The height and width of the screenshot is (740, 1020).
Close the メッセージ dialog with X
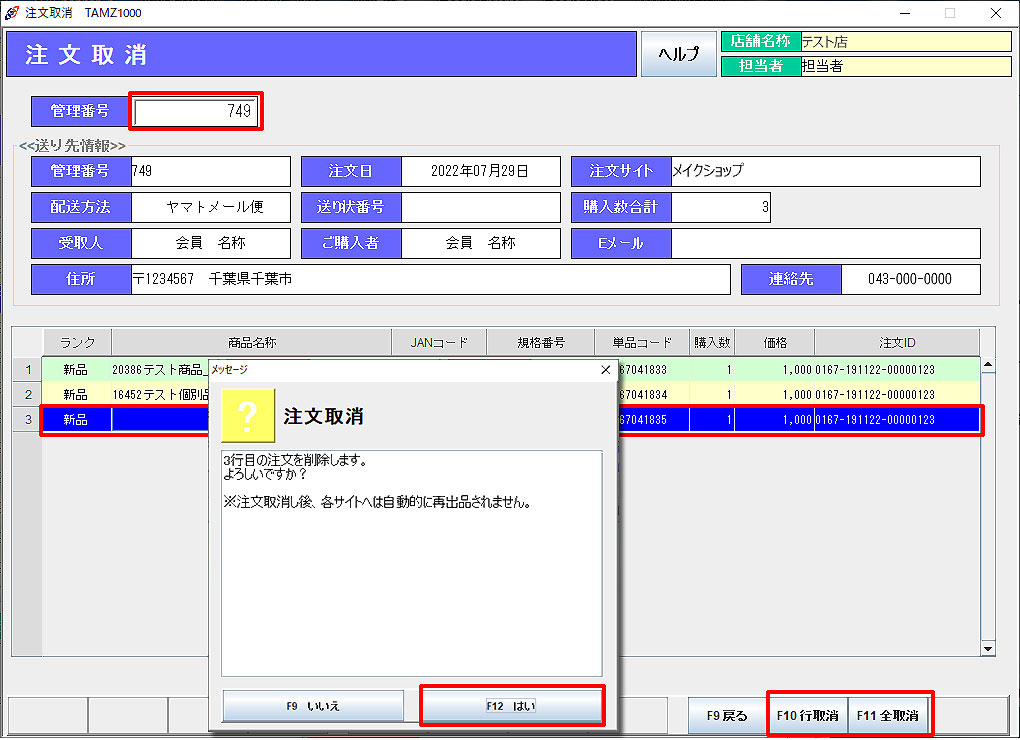(604, 369)
